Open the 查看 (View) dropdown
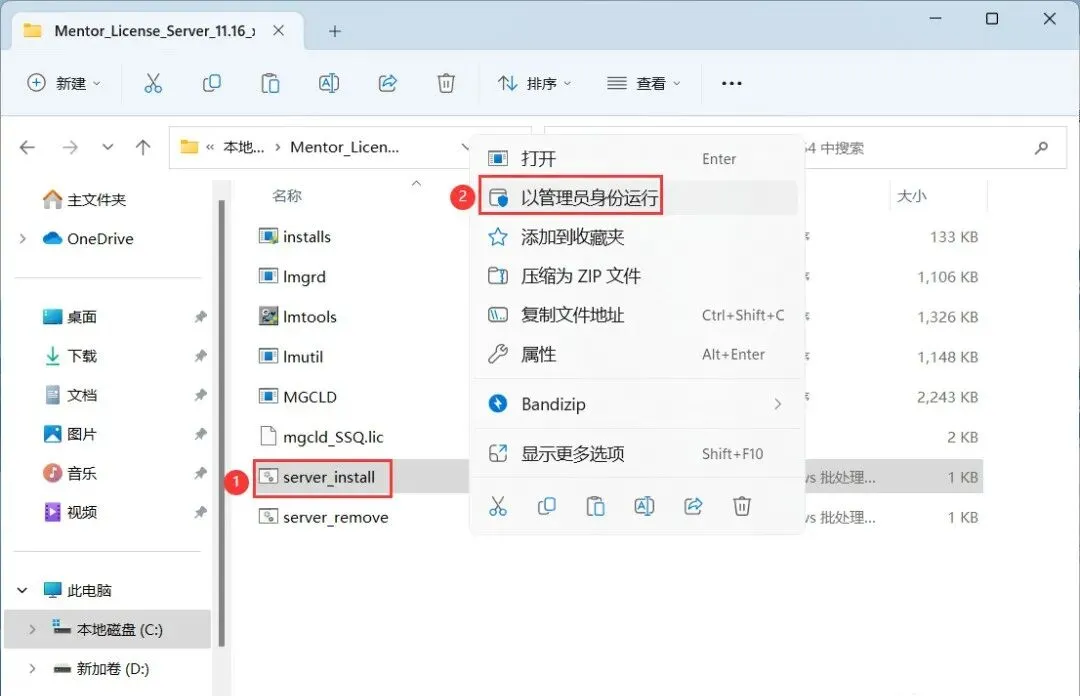This screenshot has height=696, width=1080. click(x=643, y=83)
